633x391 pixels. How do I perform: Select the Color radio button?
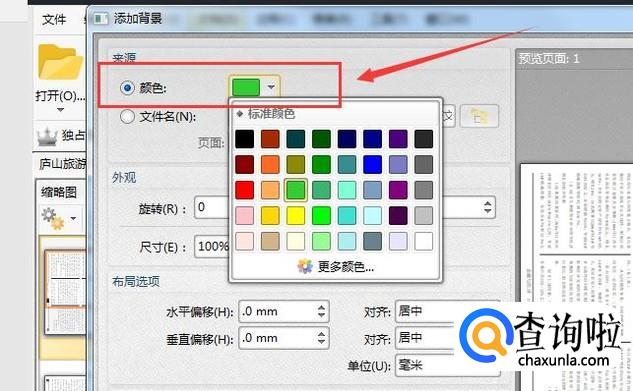tap(127, 88)
